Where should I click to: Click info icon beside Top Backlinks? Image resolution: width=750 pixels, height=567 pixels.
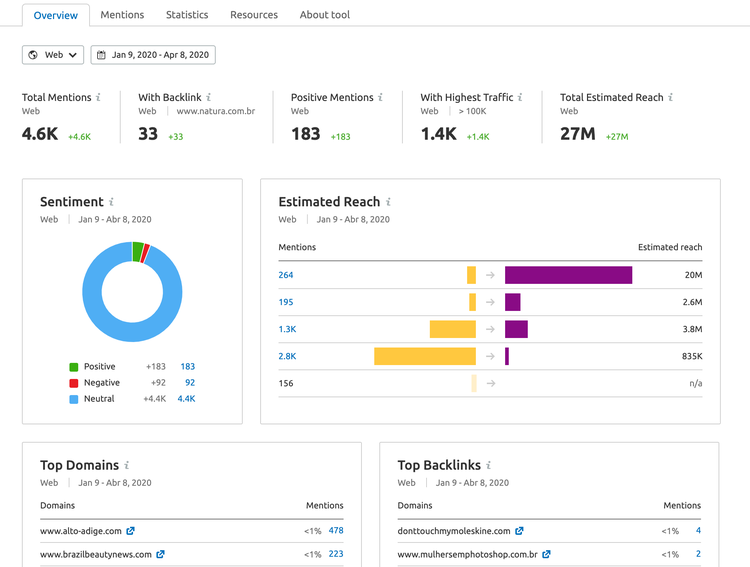488,465
